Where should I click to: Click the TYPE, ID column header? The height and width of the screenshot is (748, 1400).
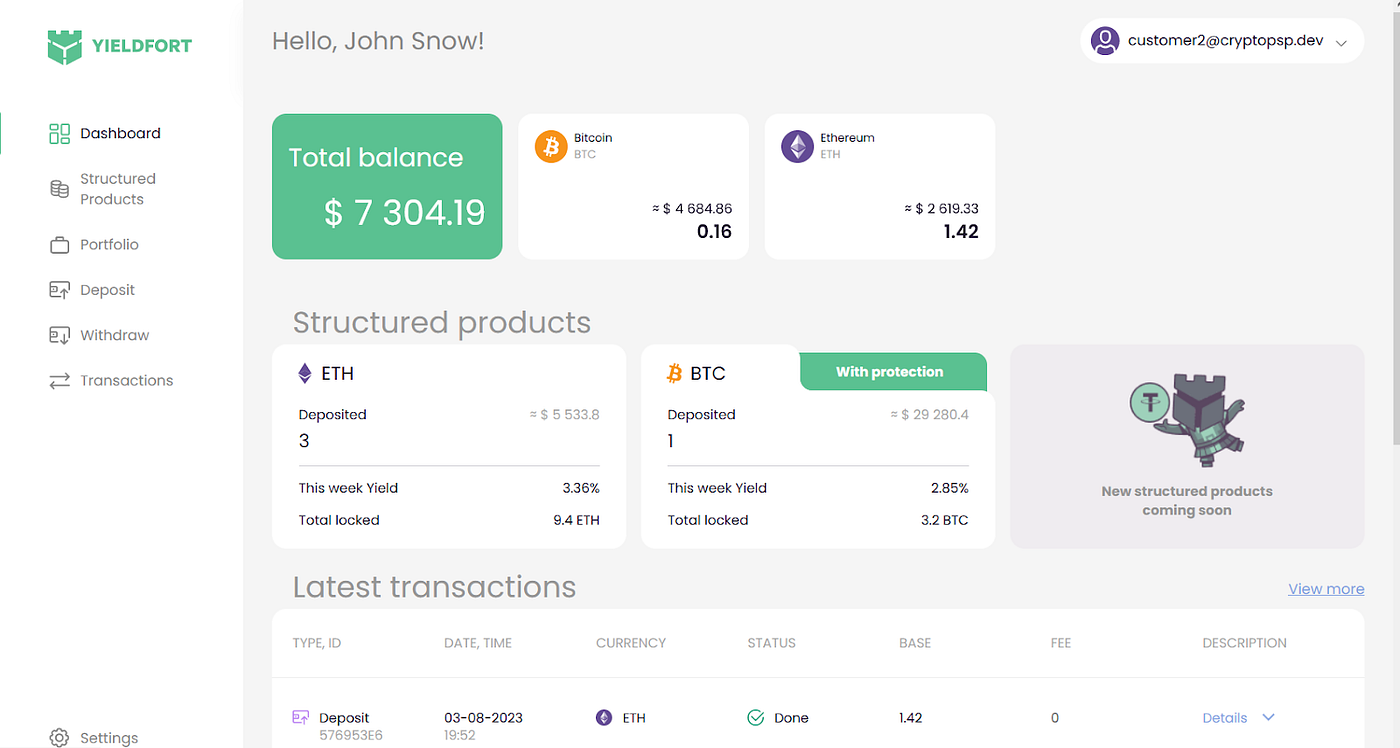(x=317, y=643)
